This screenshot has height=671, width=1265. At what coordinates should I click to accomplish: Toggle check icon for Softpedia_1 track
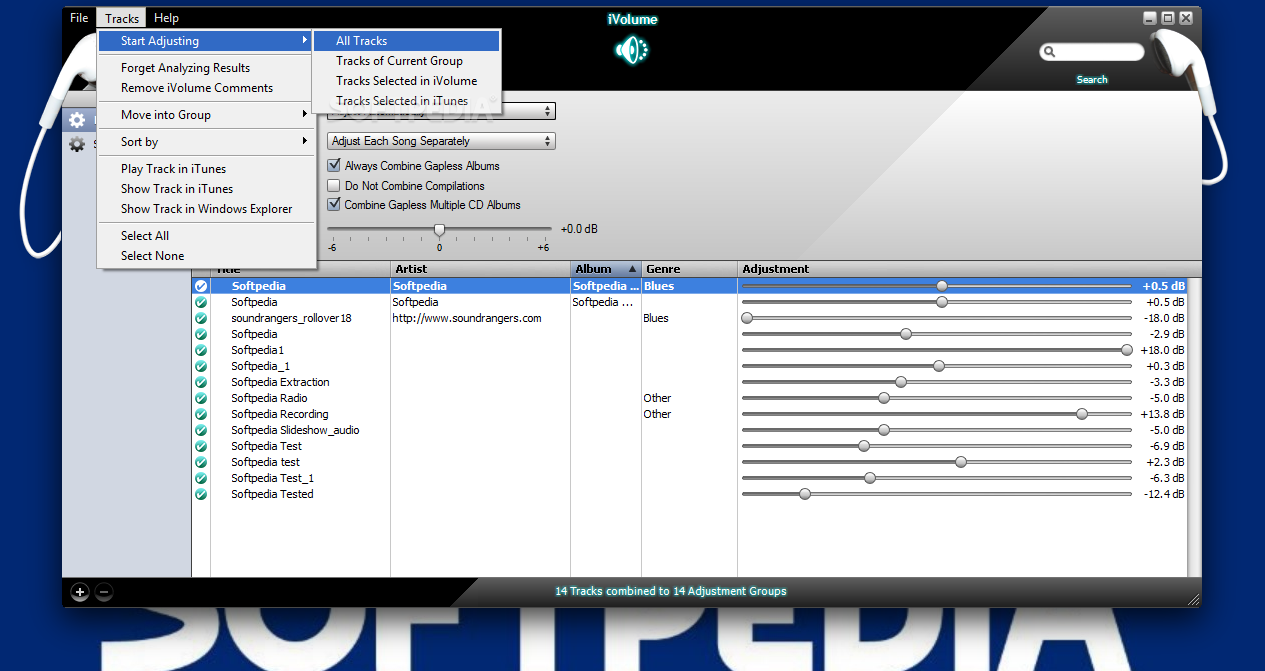[201, 366]
